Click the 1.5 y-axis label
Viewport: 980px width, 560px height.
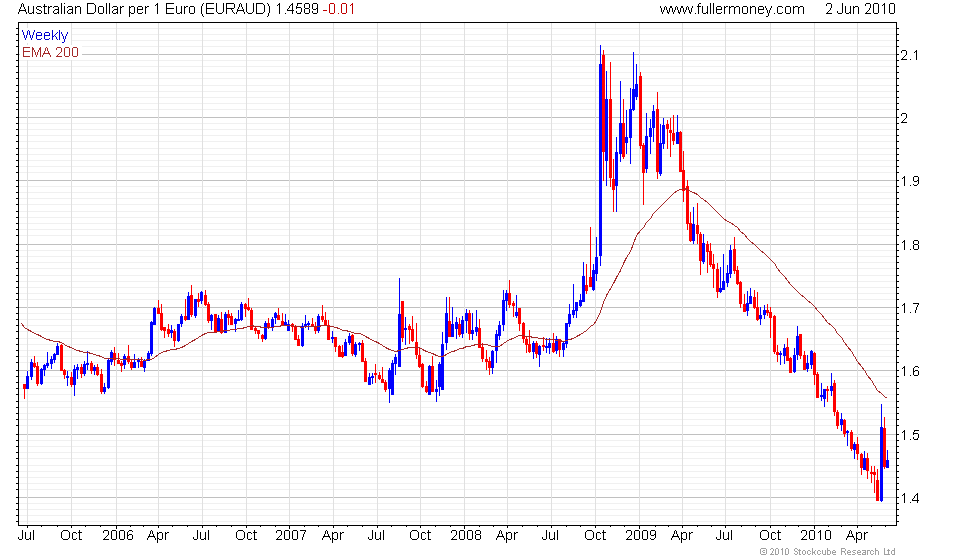pos(909,435)
